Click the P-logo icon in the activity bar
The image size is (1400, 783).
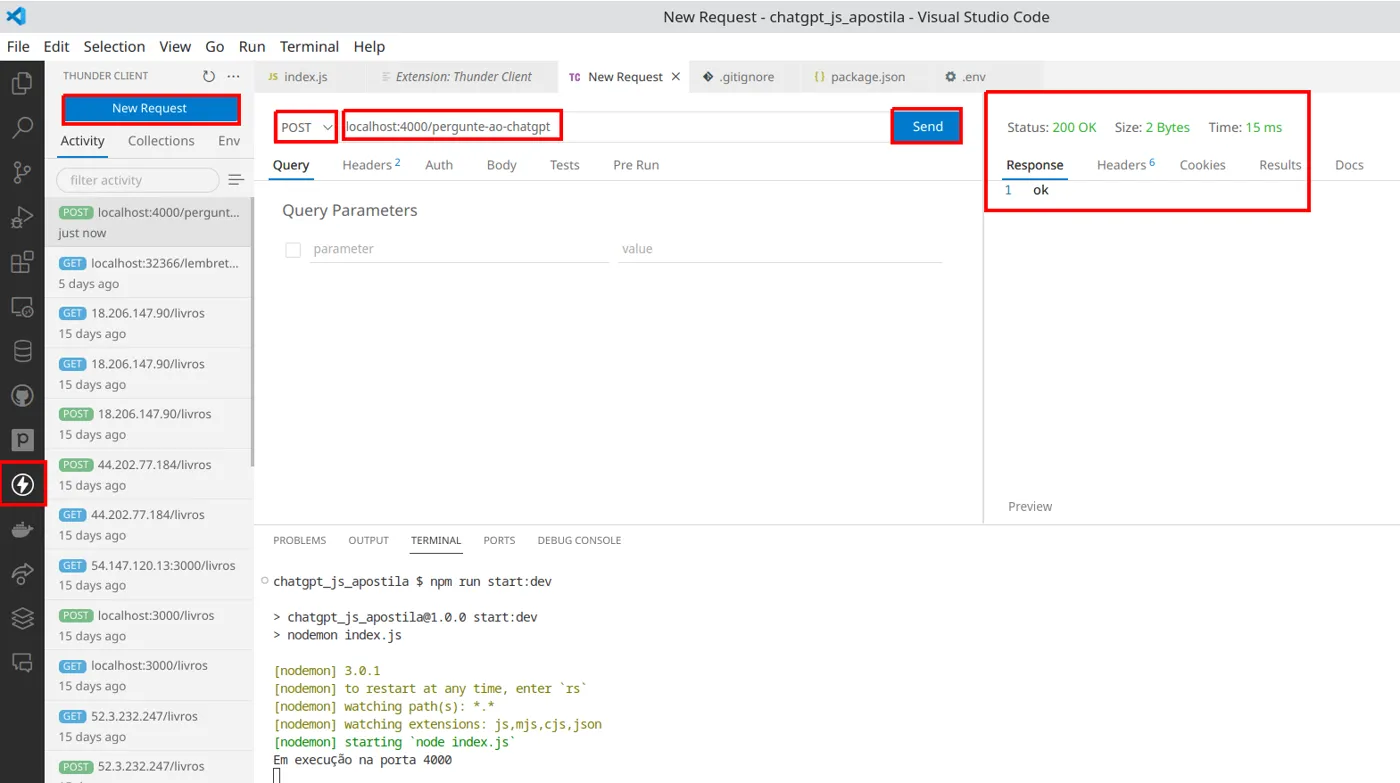point(22,440)
